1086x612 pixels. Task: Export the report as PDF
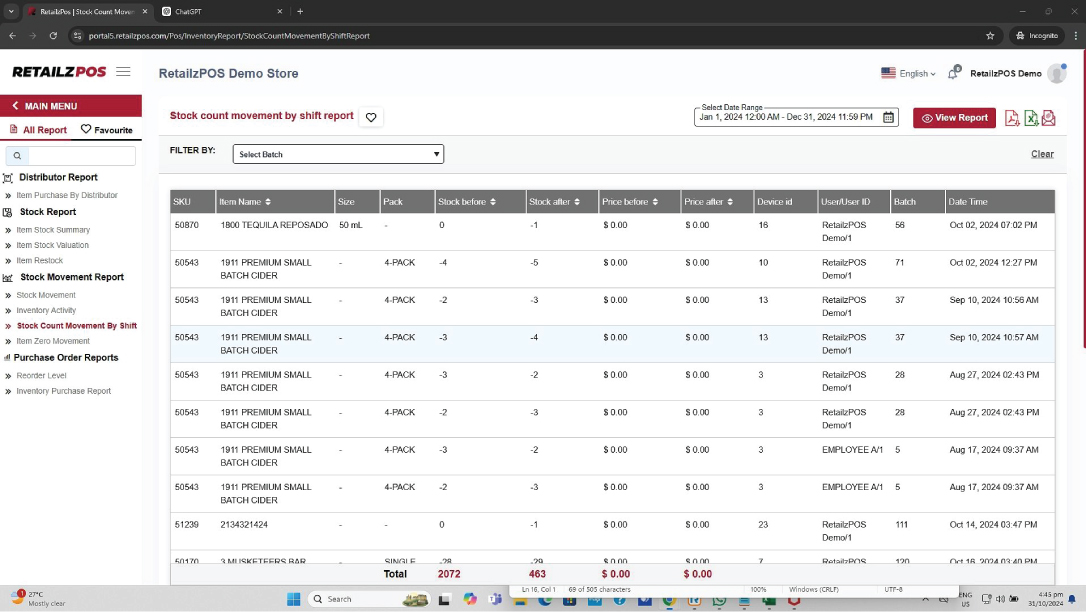(1012, 118)
